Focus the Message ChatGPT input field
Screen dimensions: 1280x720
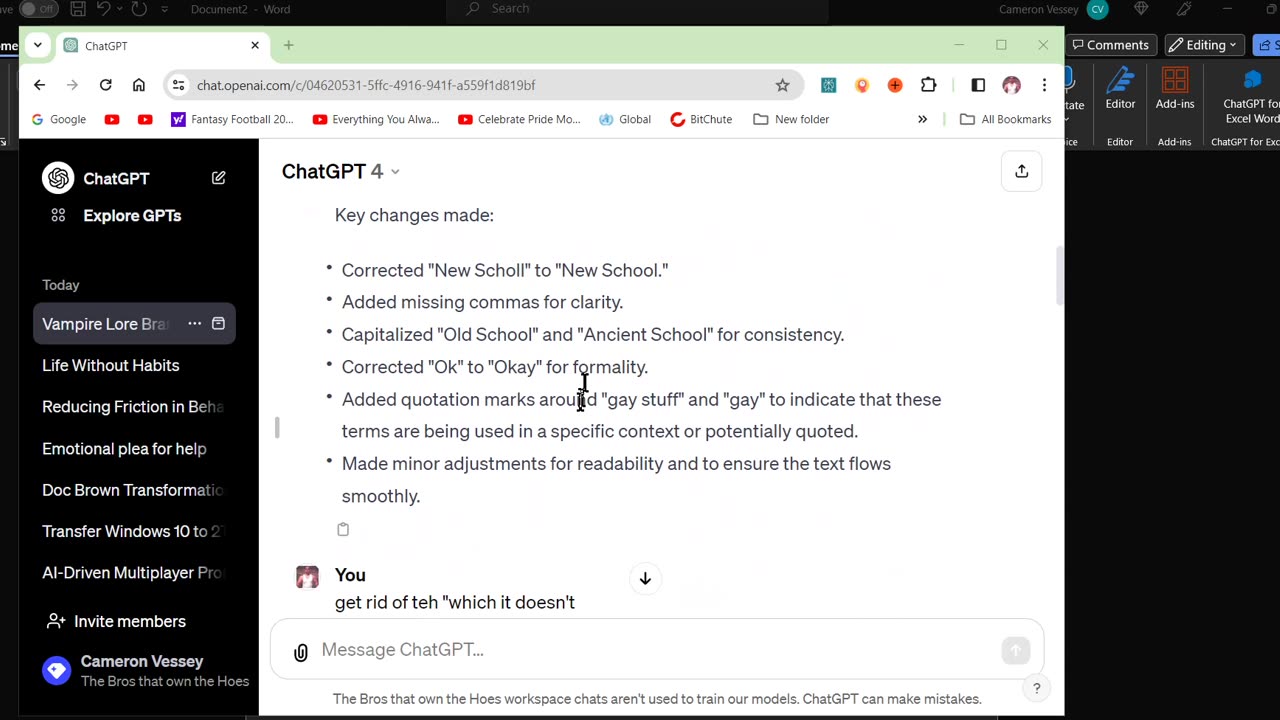(655, 650)
